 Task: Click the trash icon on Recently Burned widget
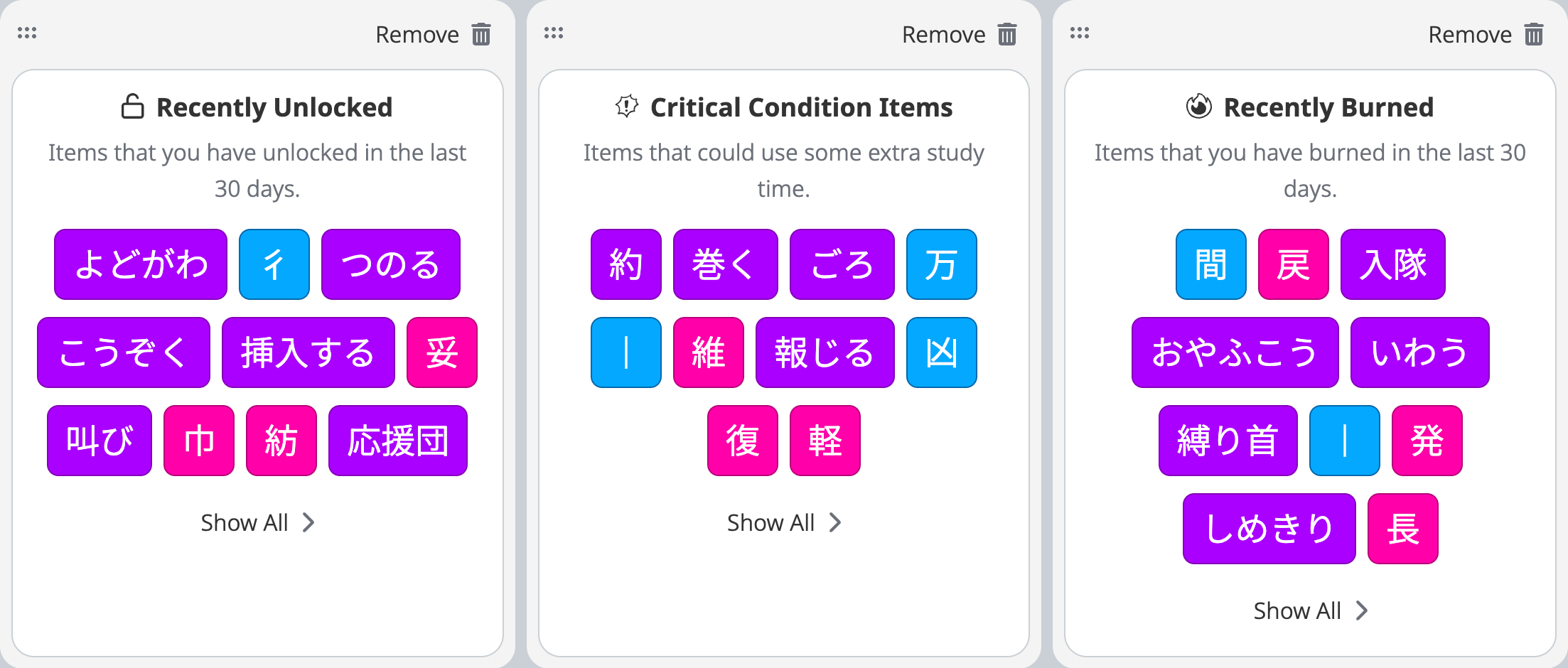(x=1534, y=34)
